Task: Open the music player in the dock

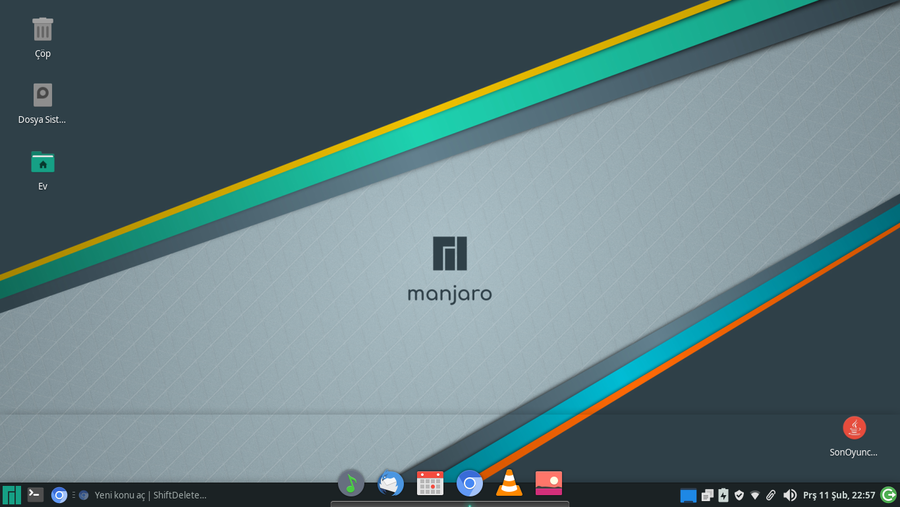Action: (x=350, y=484)
